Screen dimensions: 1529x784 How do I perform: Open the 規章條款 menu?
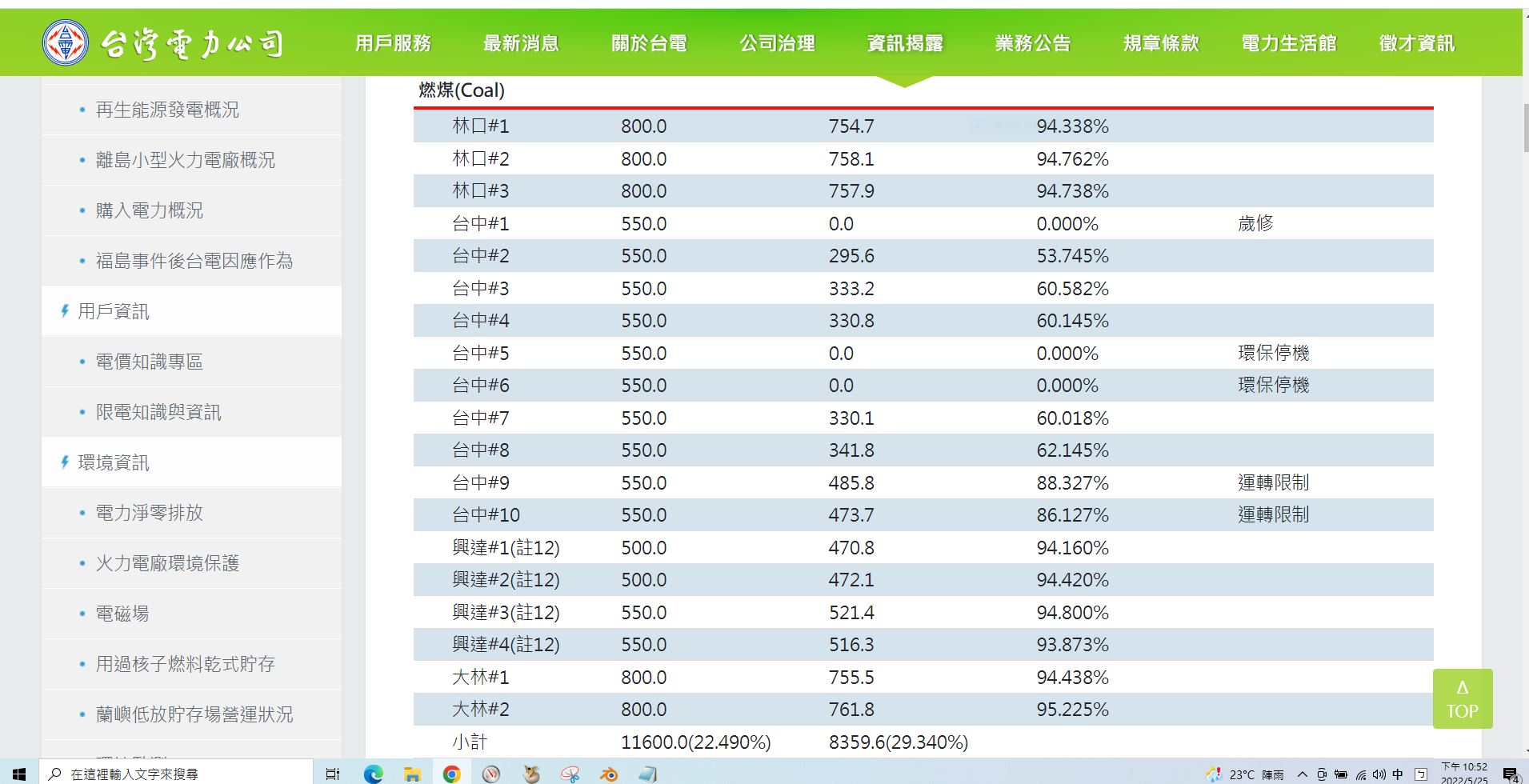pos(1161,43)
